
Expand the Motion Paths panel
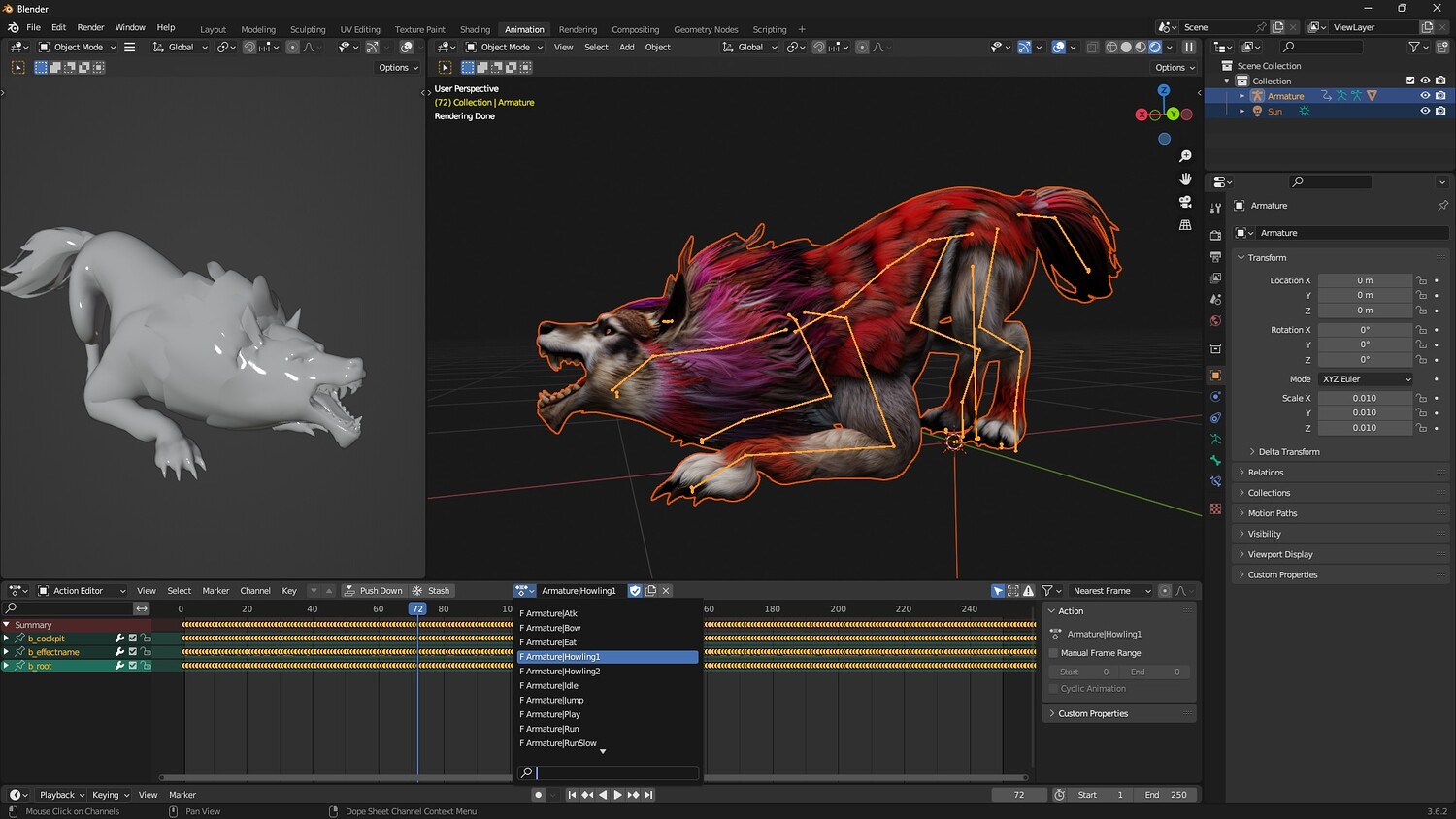[x=1272, y=513]
